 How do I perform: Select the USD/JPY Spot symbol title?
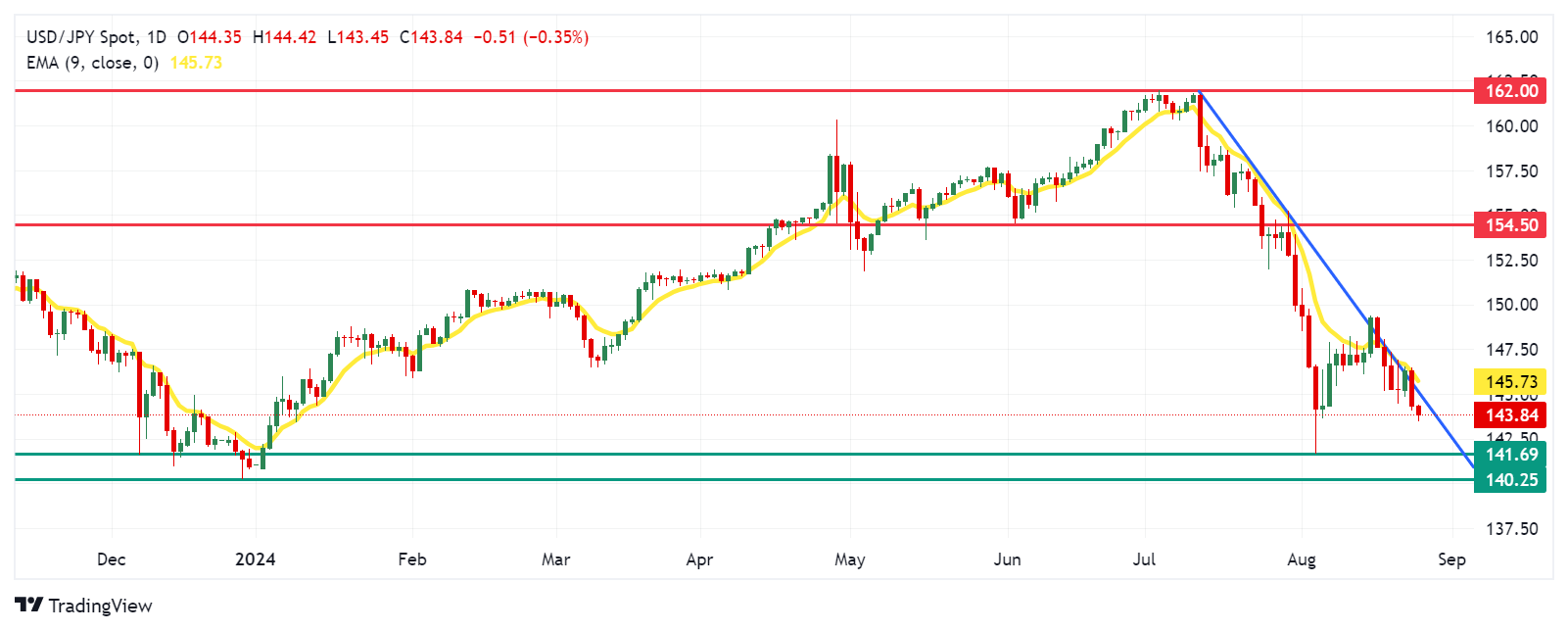[81, 37]
